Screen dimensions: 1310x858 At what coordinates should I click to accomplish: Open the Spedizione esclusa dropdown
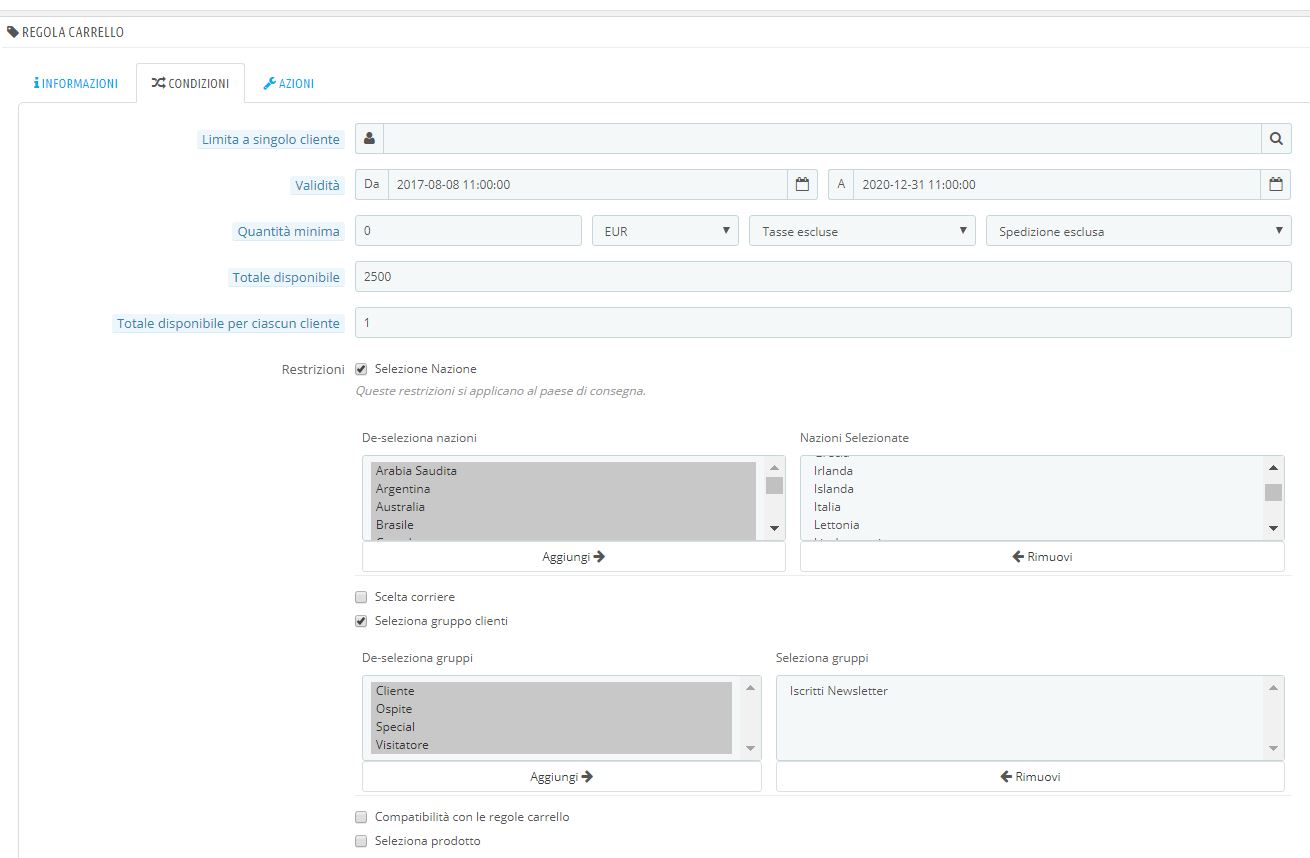click(1139, 231)
